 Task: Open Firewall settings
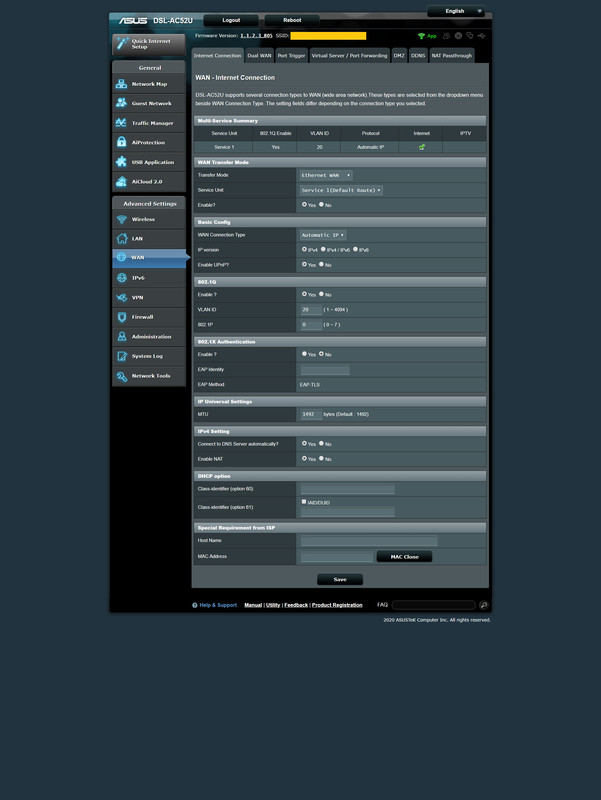148,317
